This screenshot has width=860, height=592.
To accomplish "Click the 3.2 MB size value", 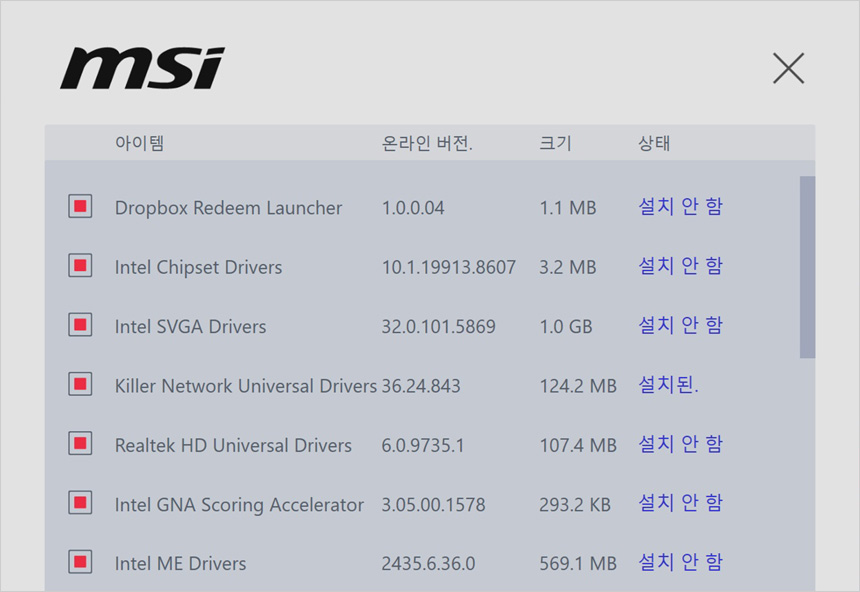I will [568, 267].
